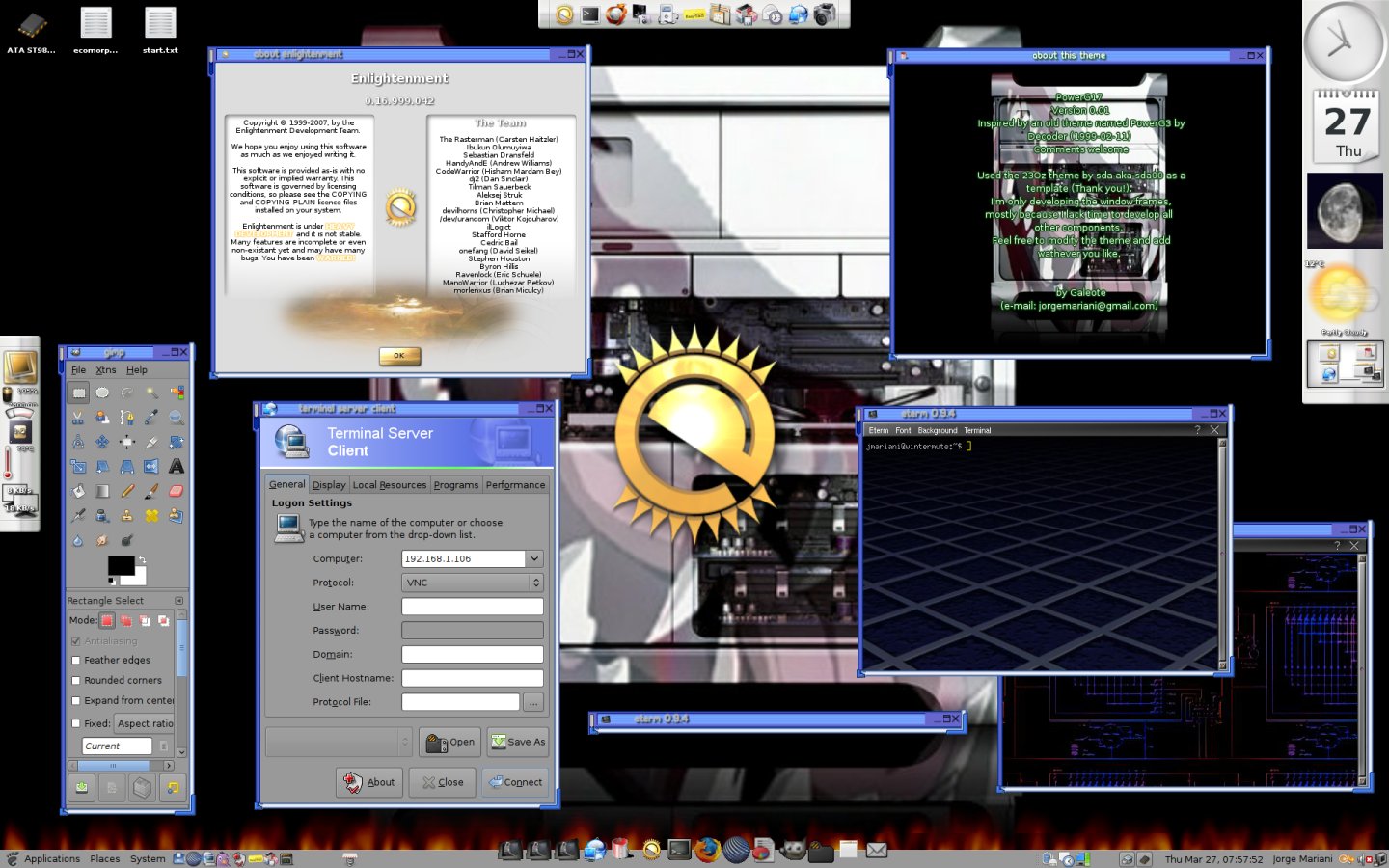
Task: Set selection mode to Replace
Action: [x=107, y=620]
